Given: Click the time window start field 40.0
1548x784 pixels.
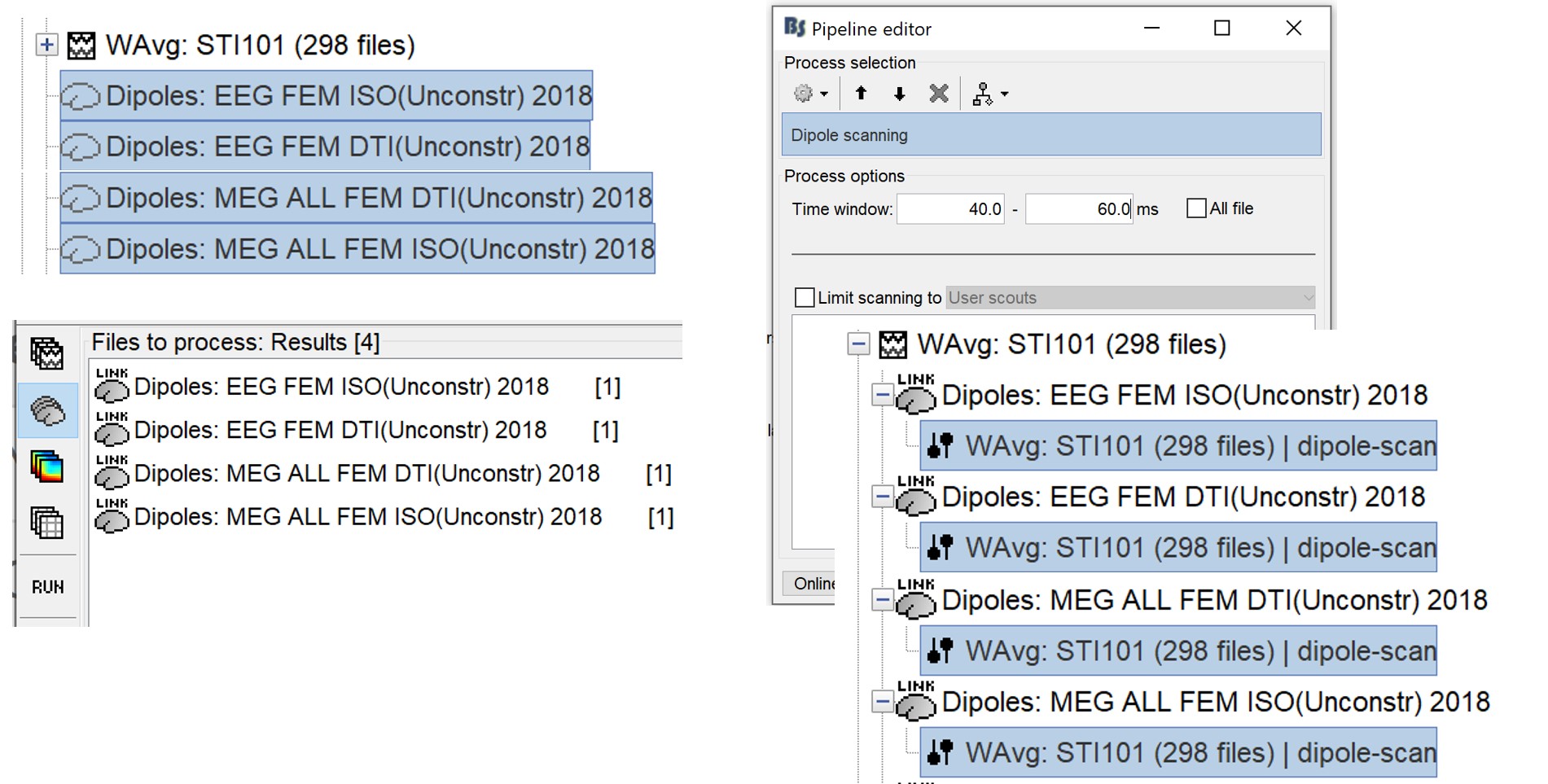Looking at the screenshot, I should point(950,209).
